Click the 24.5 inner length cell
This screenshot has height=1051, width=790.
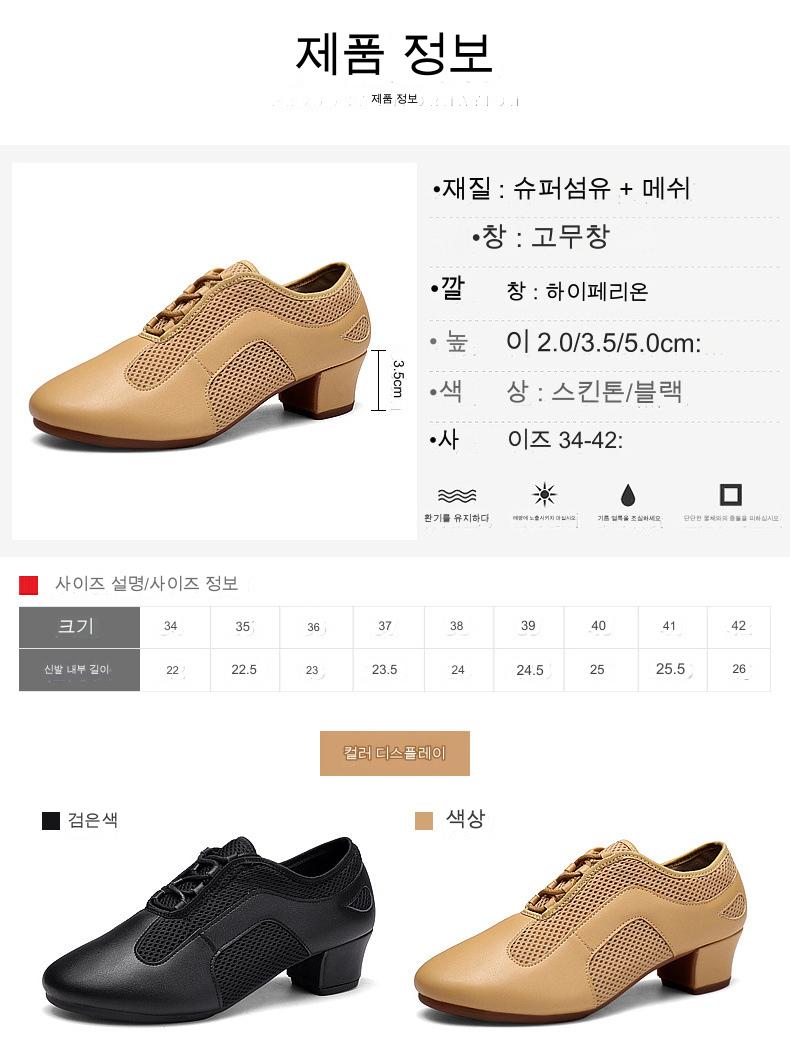[529, 670]
